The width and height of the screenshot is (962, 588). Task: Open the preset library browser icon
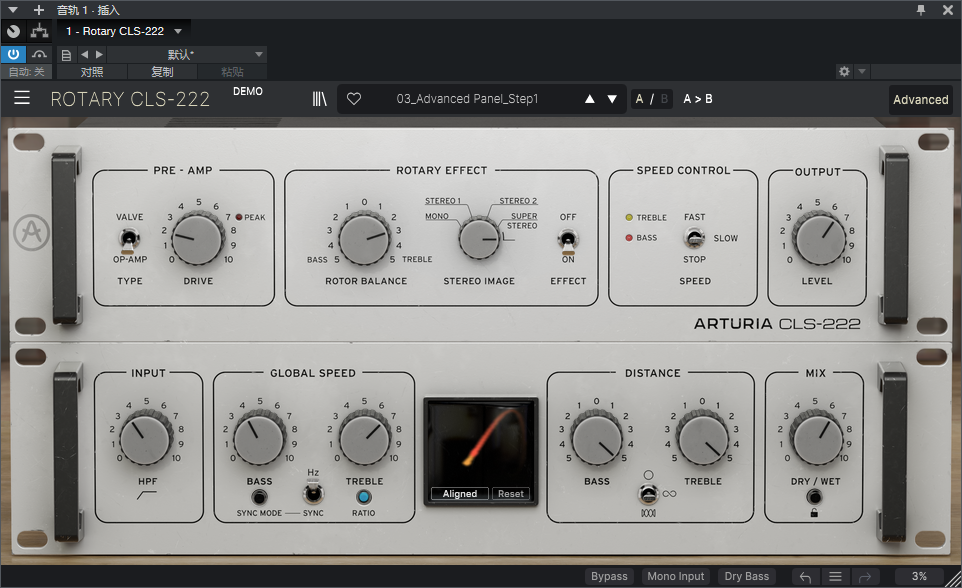tap(320, 99)
